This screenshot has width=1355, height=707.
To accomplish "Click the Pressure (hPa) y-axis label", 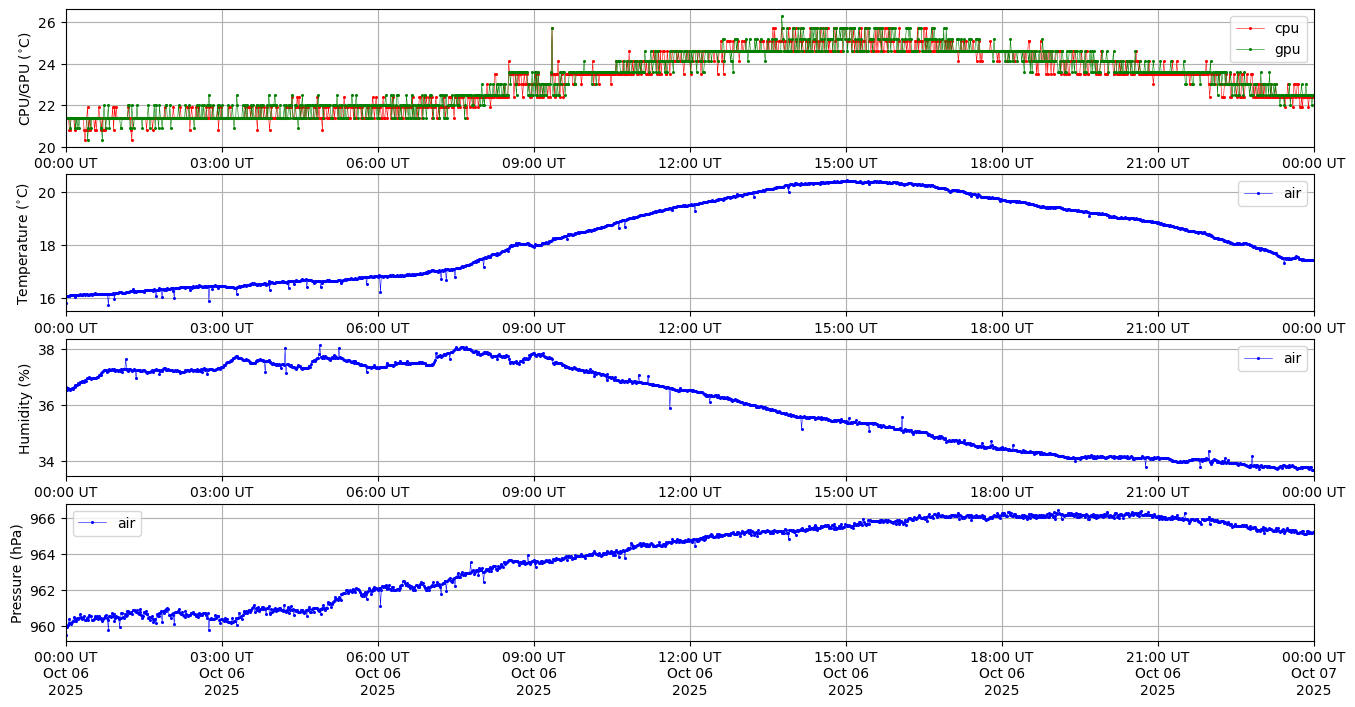I will pos(17,573).
